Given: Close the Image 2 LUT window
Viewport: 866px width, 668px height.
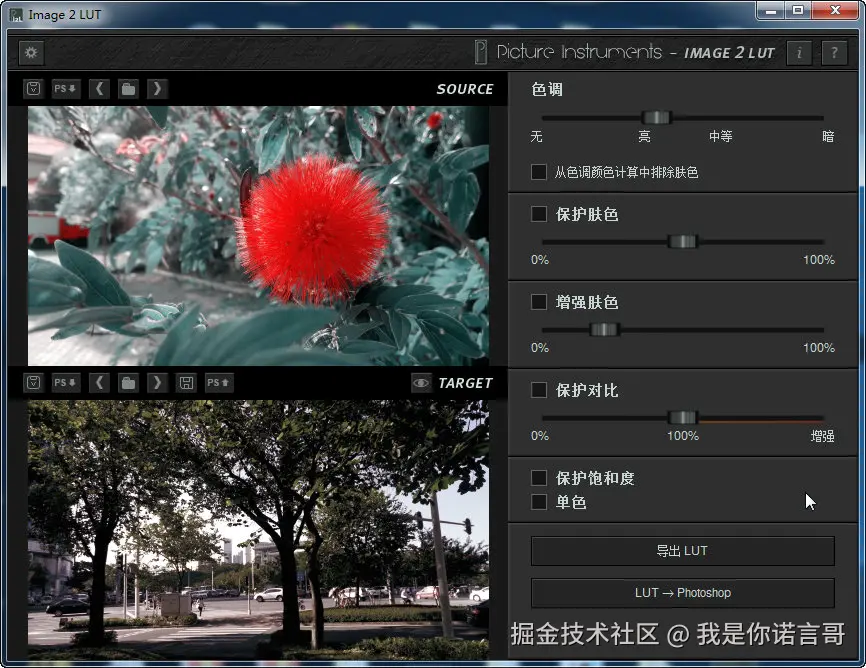Looking at the screenshot, I should click(x=835, y=10).
